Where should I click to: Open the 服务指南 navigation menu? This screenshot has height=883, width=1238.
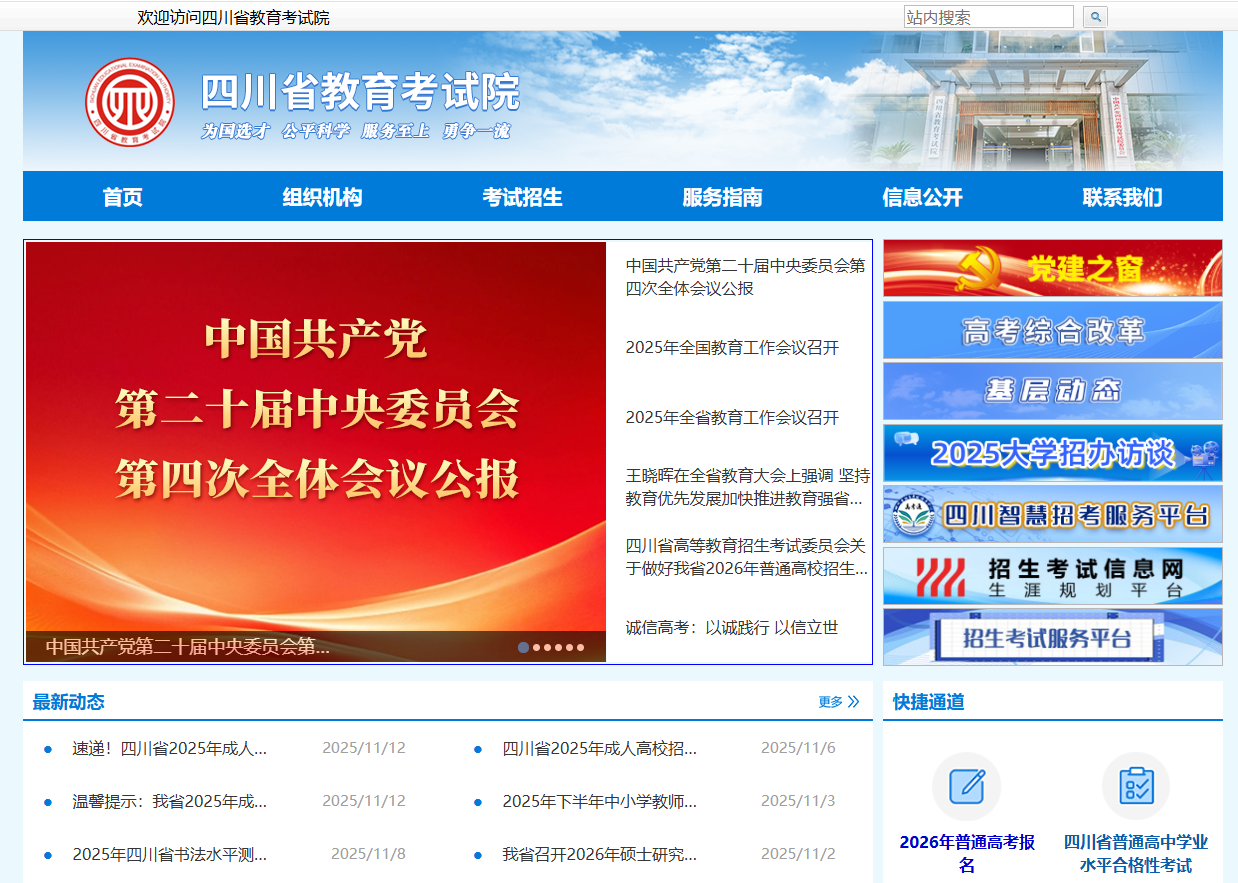pos(722,197)
